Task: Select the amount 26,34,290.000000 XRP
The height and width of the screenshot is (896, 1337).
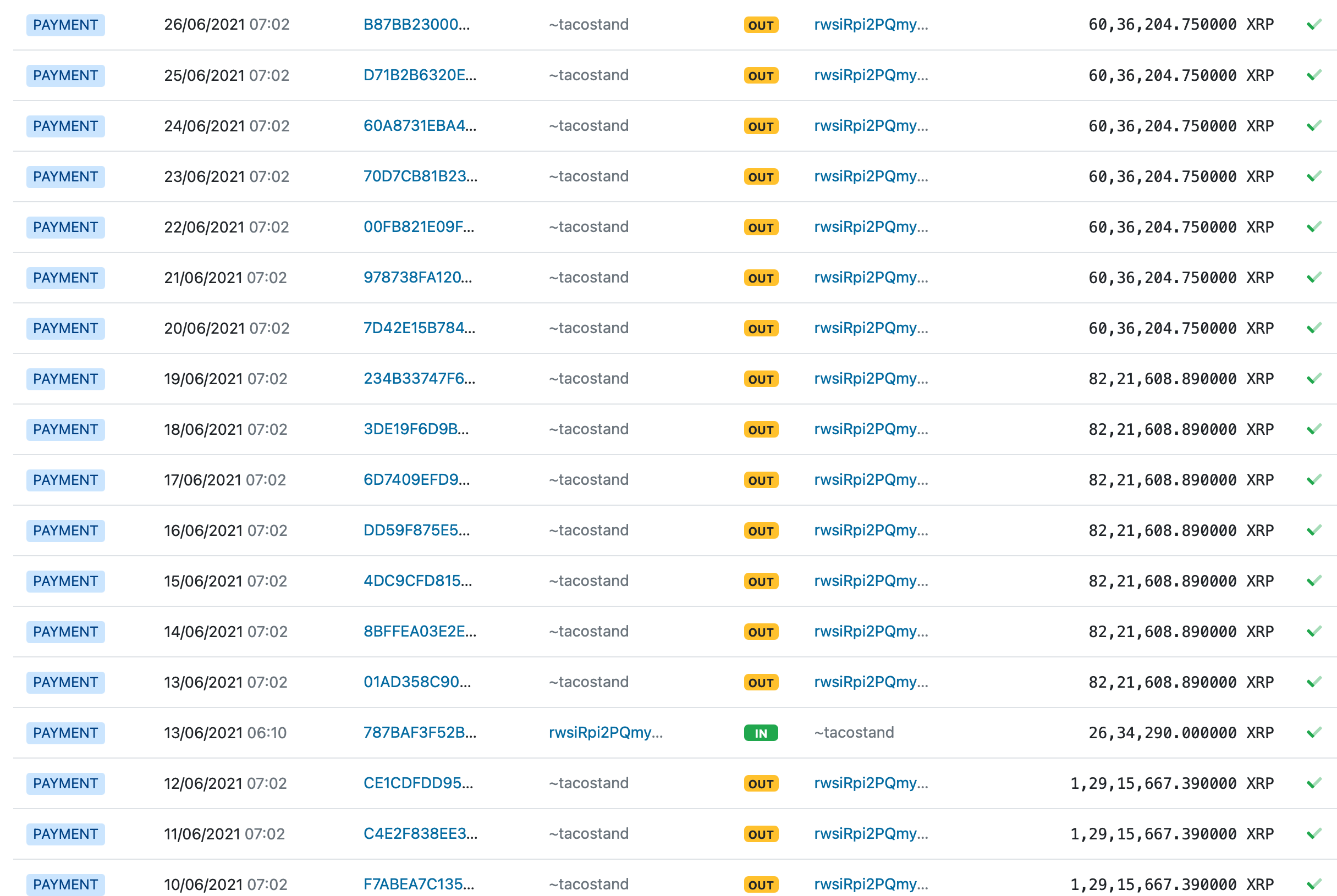Action: click(x=1181, y=733)
